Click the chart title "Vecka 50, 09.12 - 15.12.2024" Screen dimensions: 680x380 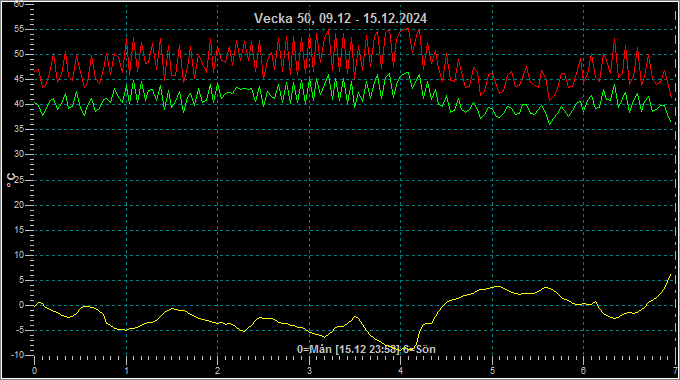pyautogui.click(x=340, y=18)
